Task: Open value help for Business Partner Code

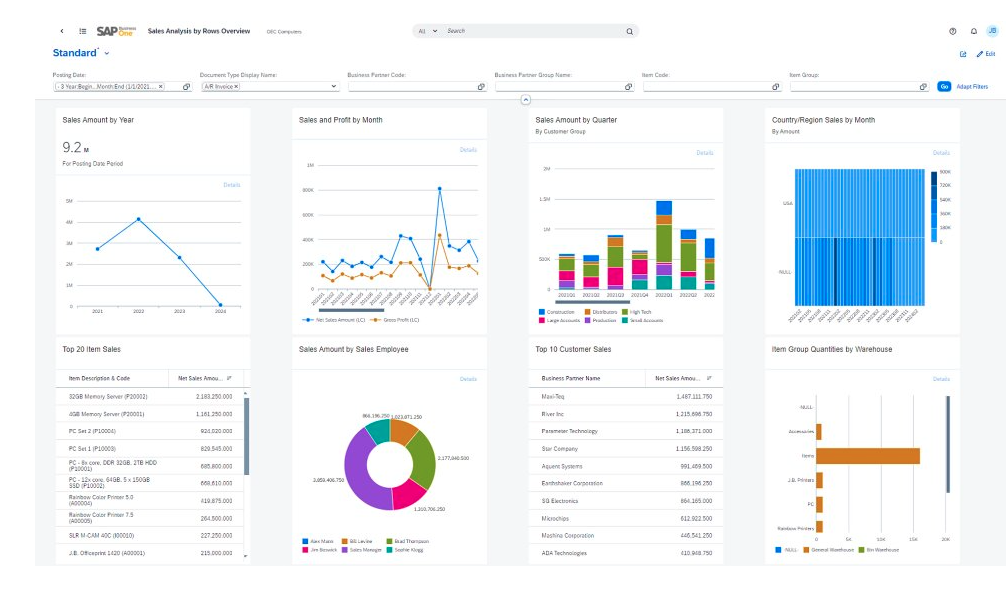Action: [482, 87]
